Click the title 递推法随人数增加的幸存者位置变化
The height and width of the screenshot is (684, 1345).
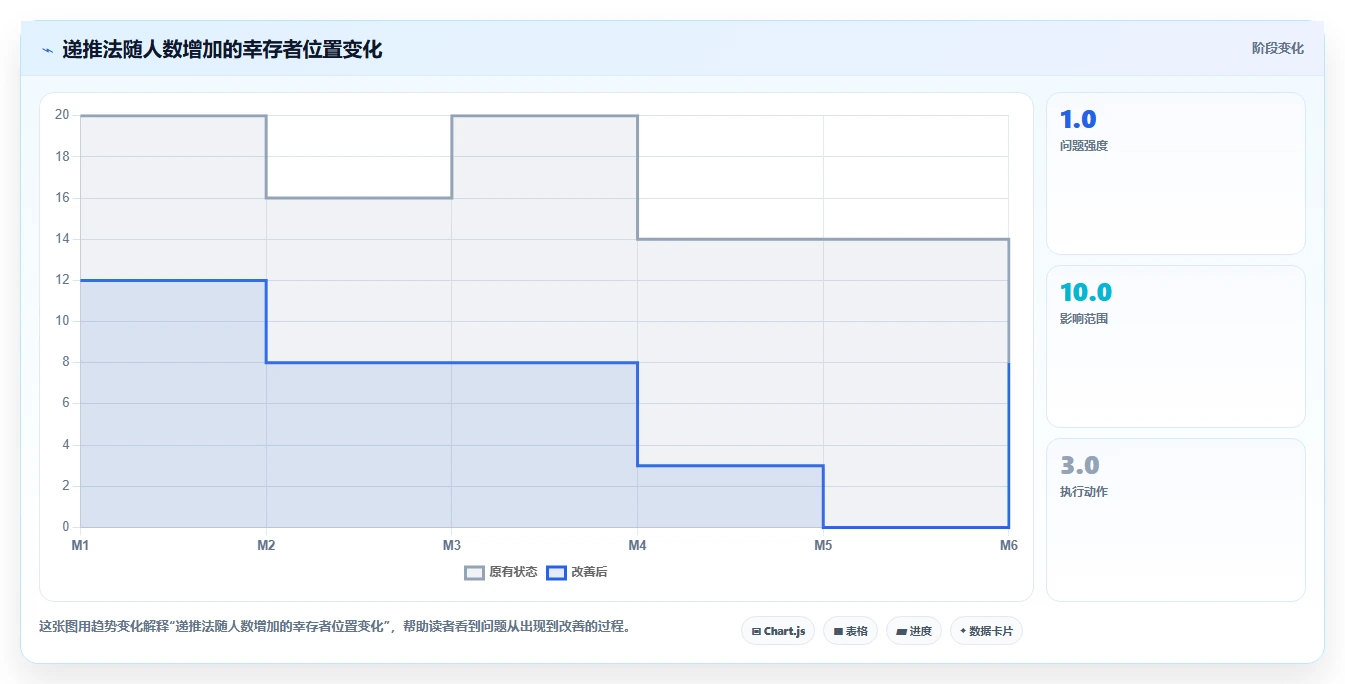pyautogui.click(x=222, y=49)
